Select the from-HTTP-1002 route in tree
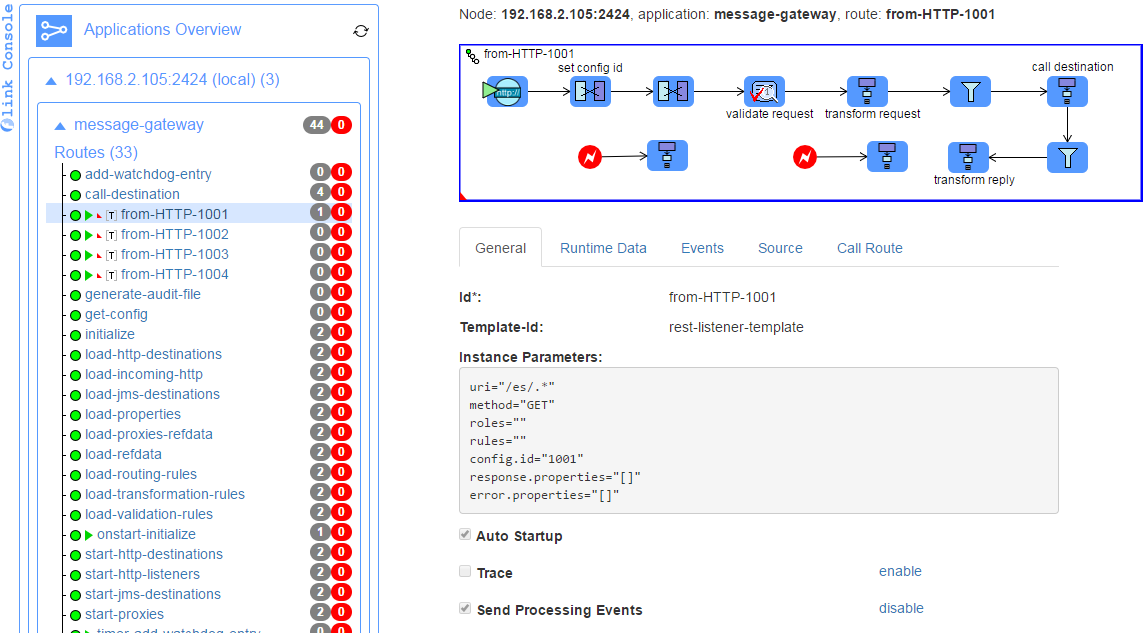 tap(174, 234)
